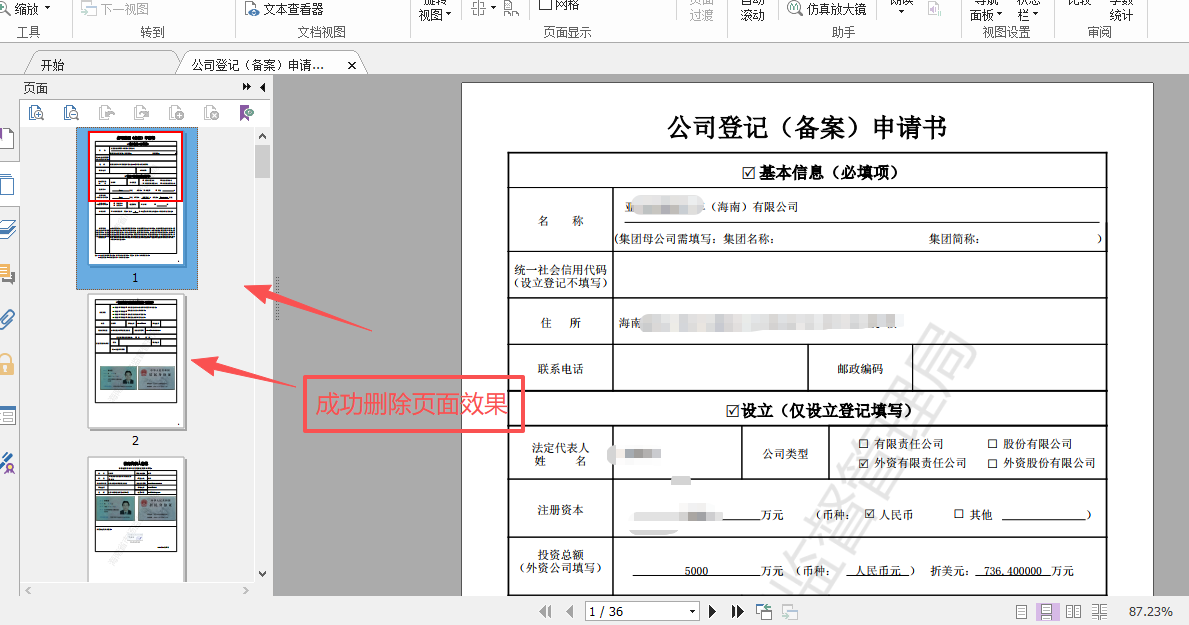
Task: Open comments panel in left sidebar
Action: [x=8, y=274]
